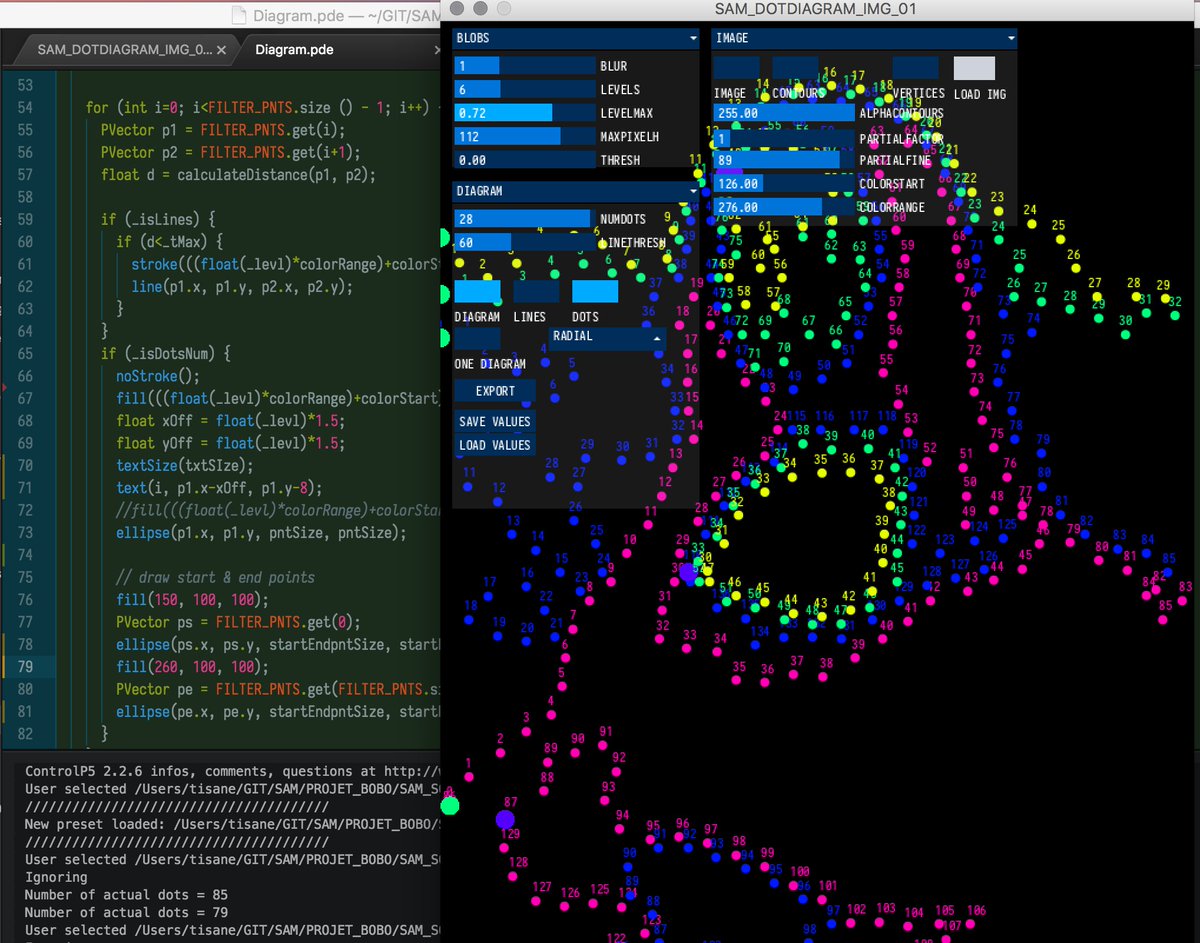Click the 'noStroke();' code line
The width and height of the screenshot is (1200, 943).
point(158,376)
